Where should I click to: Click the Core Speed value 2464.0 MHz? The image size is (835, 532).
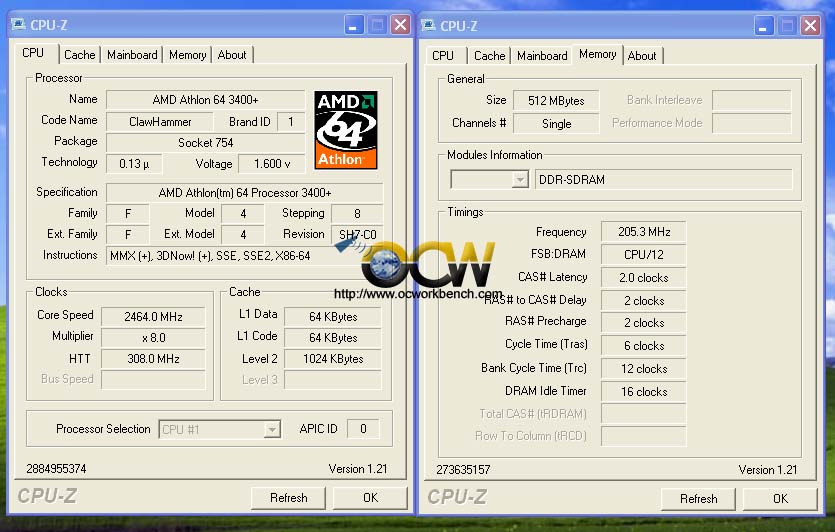click(153, 317)
